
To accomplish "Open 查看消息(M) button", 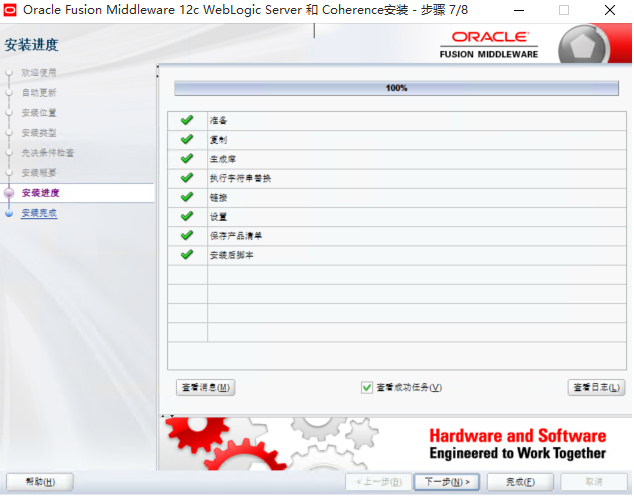I will point(206,388).
